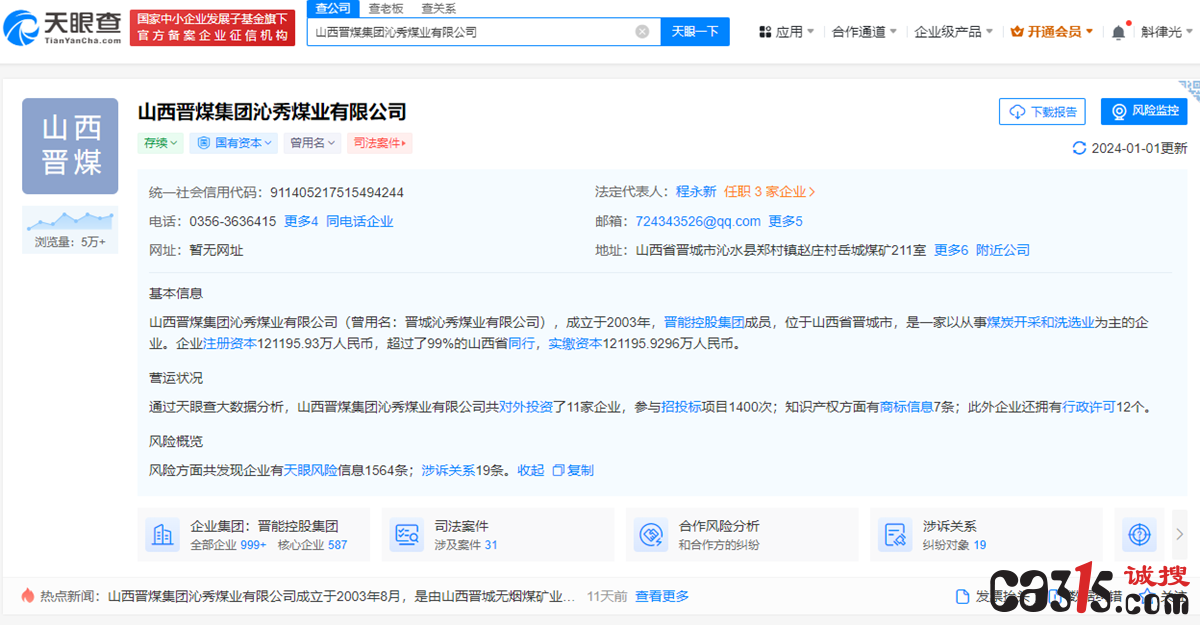1200x625 pixels.
Task: Click the 风险监控 button
Action: [x=1144, y=111]
